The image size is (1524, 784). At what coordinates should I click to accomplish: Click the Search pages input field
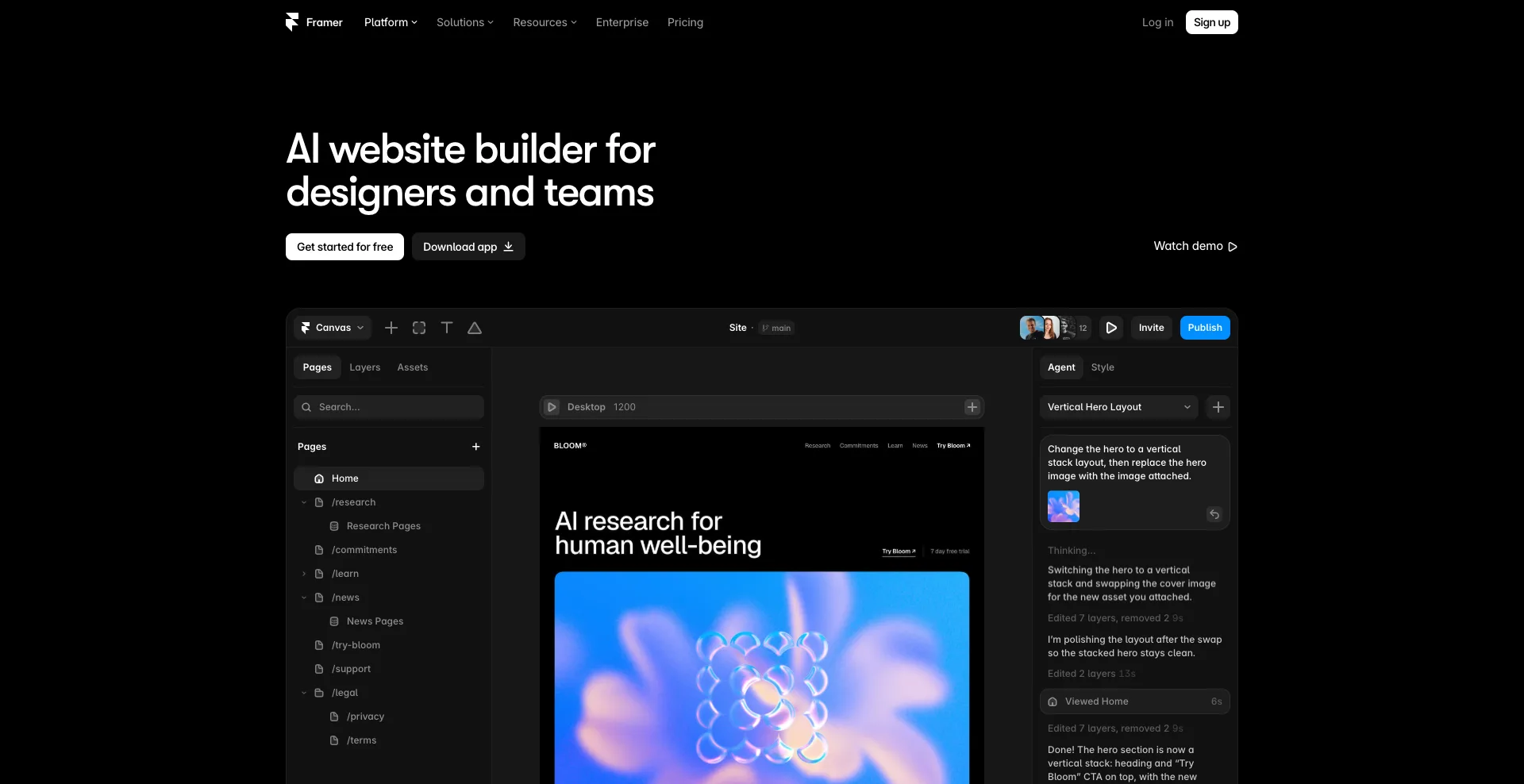(389, 407)
